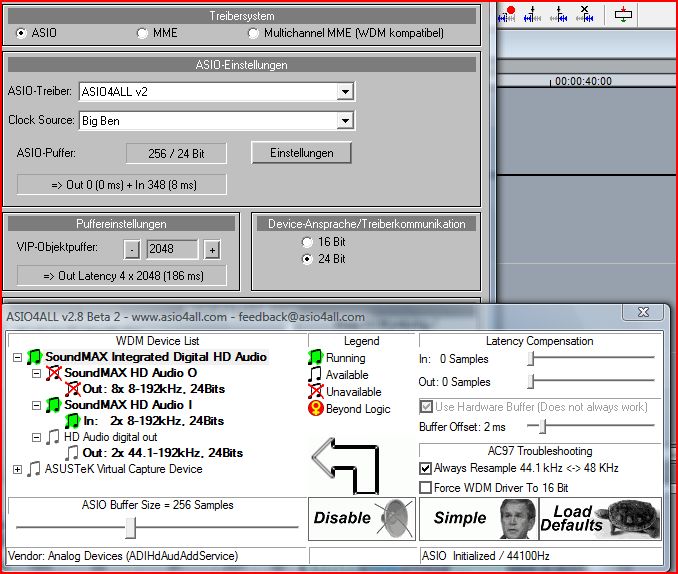
Task: Increase VIP-Objektpuffer with the plus button
Action: click(x=212, y=250)
